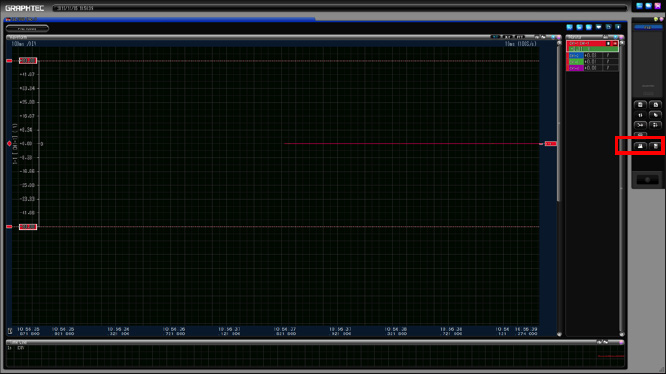This screenshot has width=666, height=375.
Task: Select the blue Free tab in the right panel
Action: (647, 28)
